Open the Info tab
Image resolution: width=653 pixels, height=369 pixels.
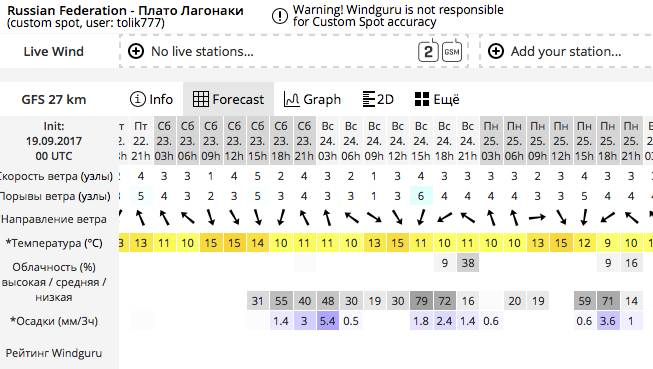pos(151,99)
